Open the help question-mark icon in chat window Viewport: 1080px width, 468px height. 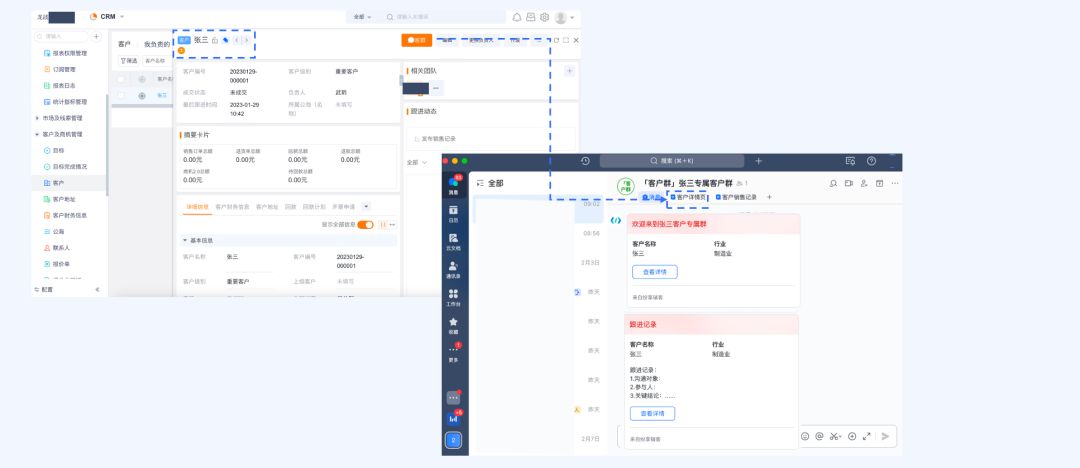pos(871,161)
